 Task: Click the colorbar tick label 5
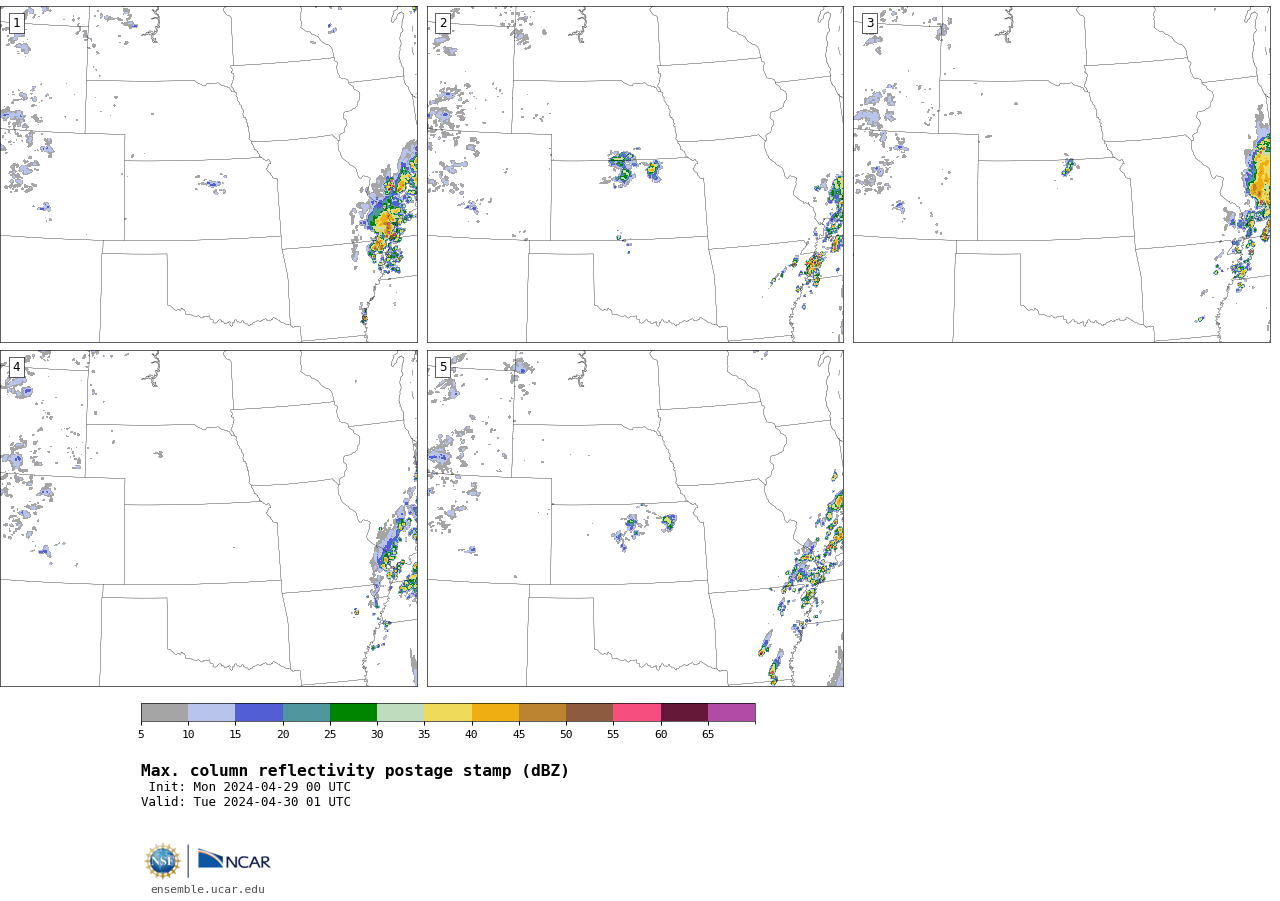click(141, 735)
